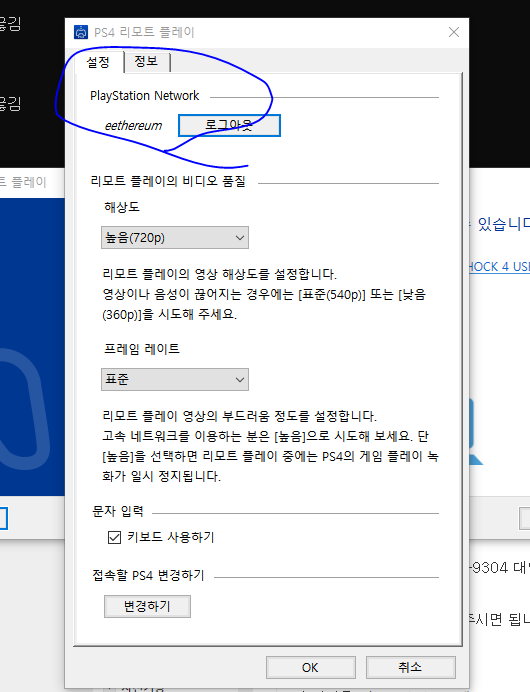Open the 정보 tab
Screen dimensions: 530x692
[x=146, y=61]
